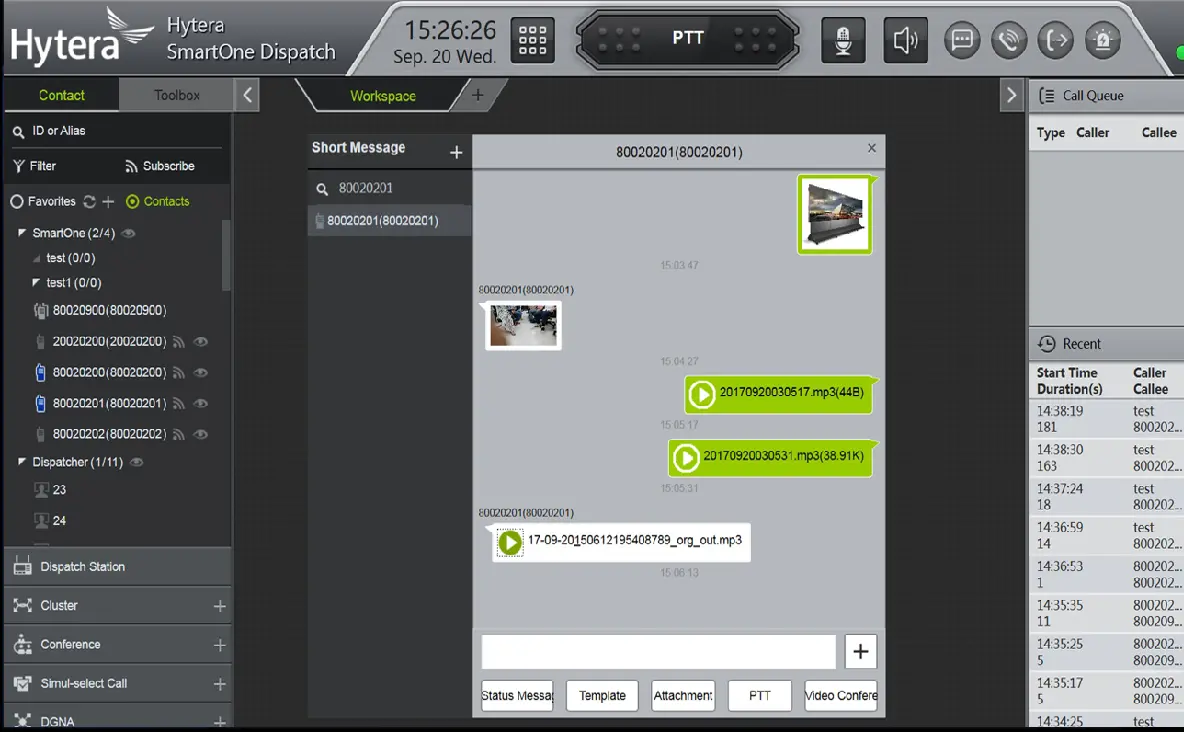Viewport: 1184px width, 732px height.
Task: Select the Favorites radio button
Action: (x=17, y=201)
